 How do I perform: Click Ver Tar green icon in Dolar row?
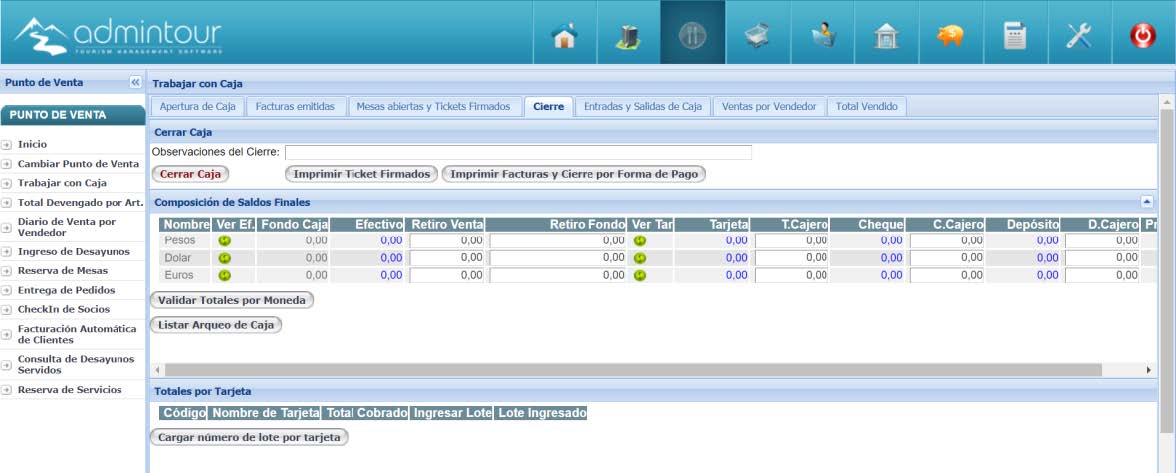tap(639, 258)
